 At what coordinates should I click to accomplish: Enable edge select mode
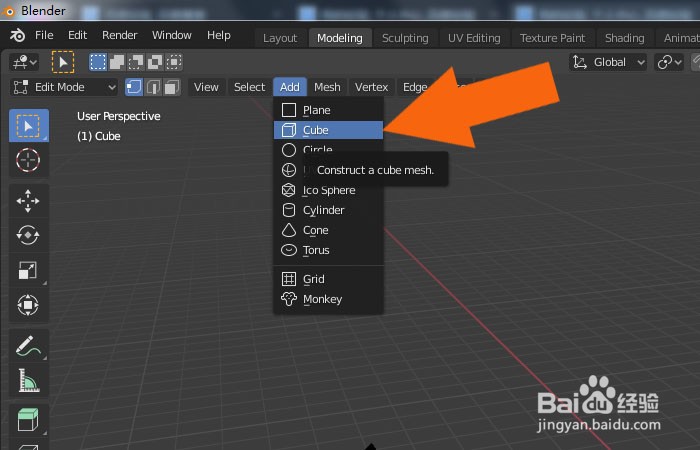pos(153,87)
